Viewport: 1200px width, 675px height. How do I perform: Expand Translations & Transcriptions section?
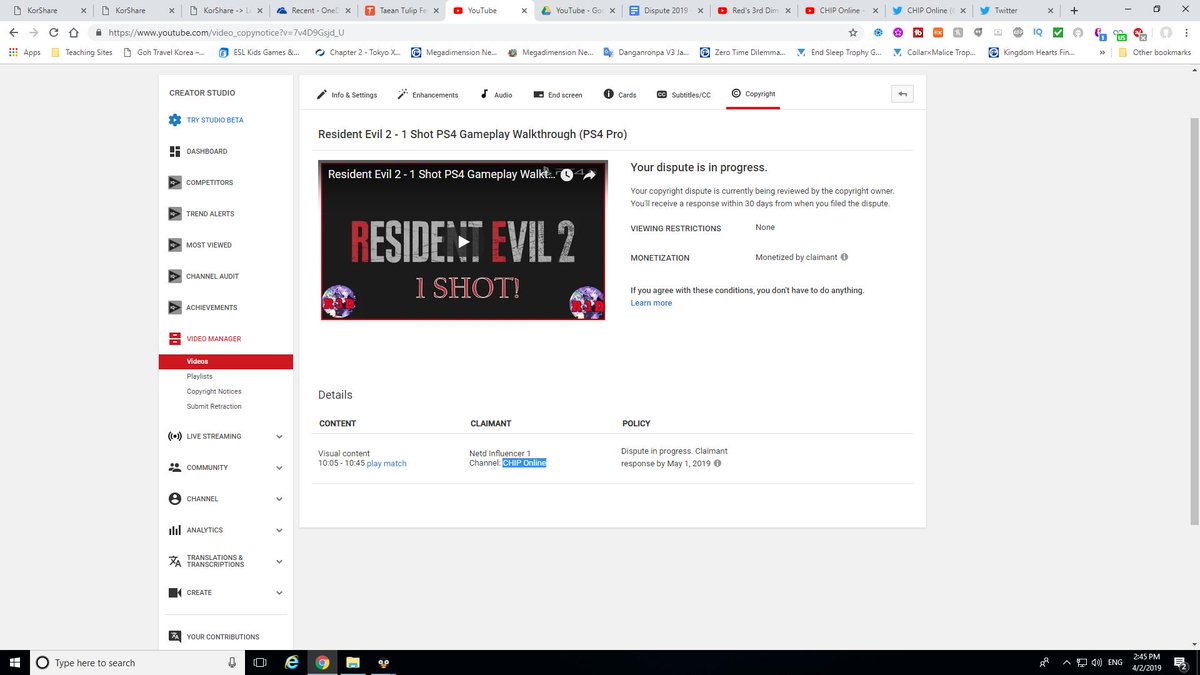(279, 561)
